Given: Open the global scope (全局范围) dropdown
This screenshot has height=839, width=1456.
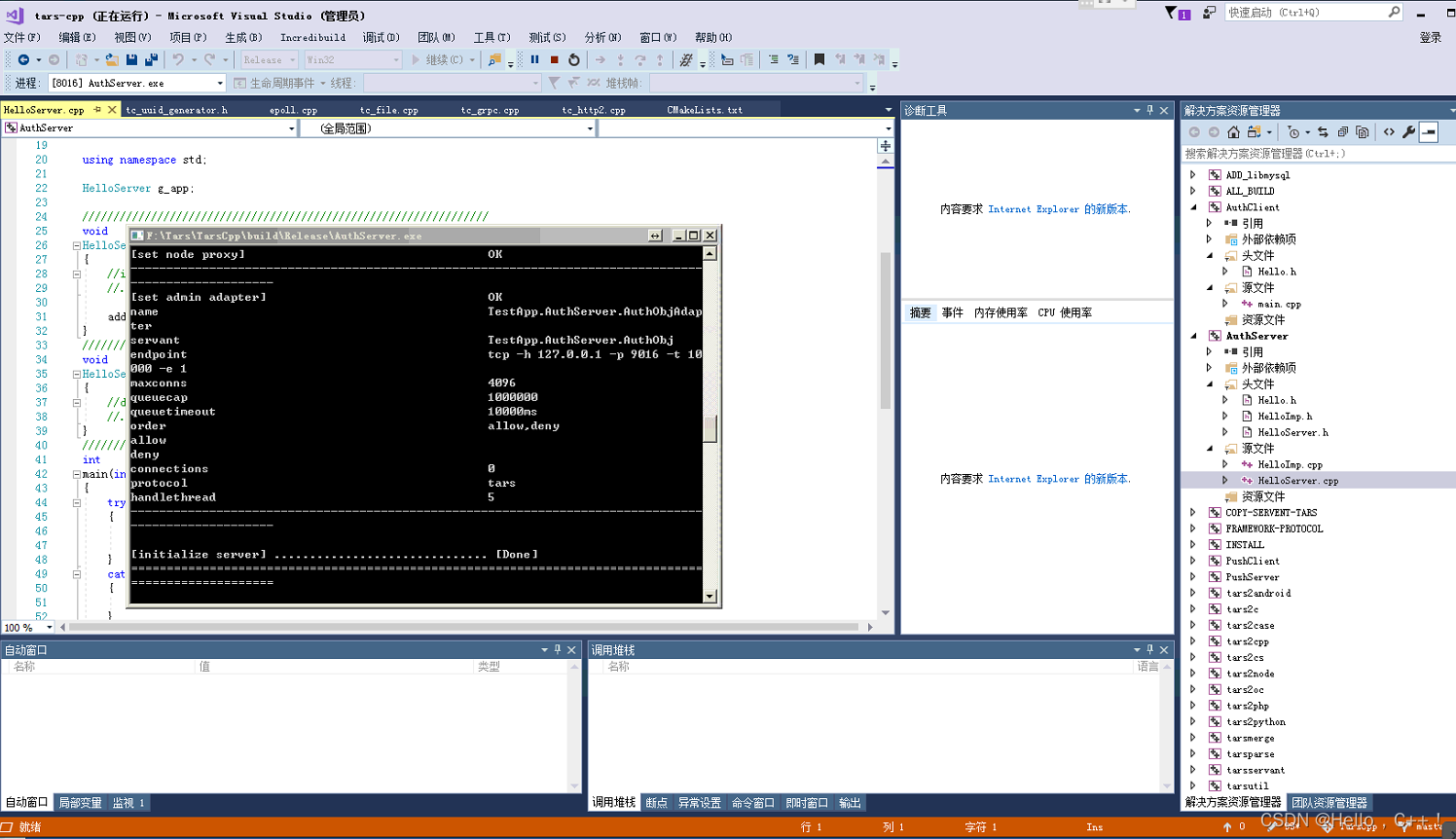Looking at the screenshot, I should (447, 128).
